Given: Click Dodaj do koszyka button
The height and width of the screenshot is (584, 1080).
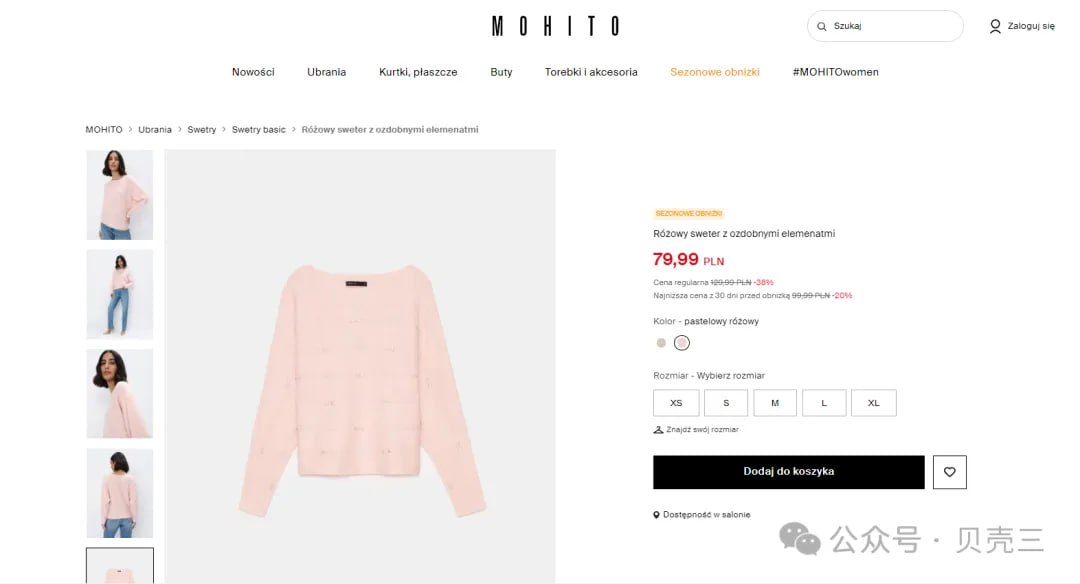Looking at the screenshot, I should [789, 472].
